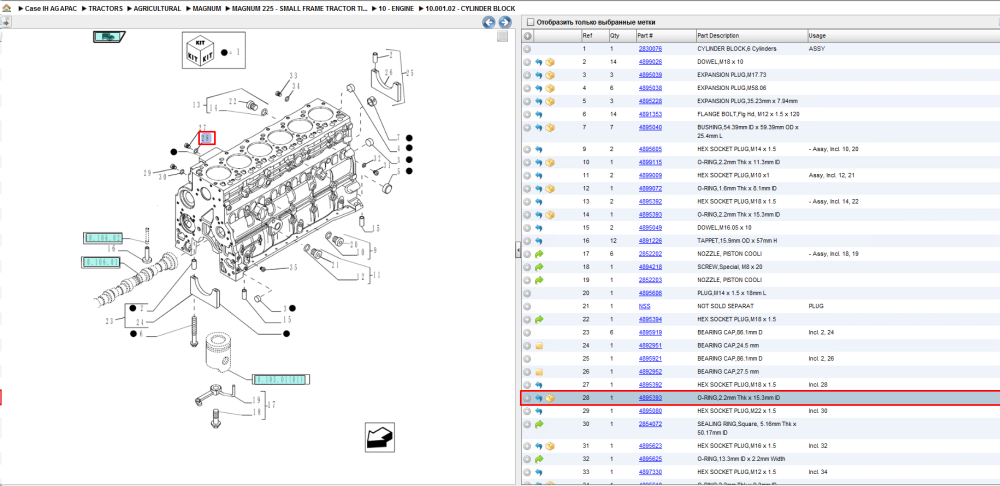Click the blue arrow icon for Ref 29
The height and width of the screenshot is (486, 1000).
[x=538, y=411]
